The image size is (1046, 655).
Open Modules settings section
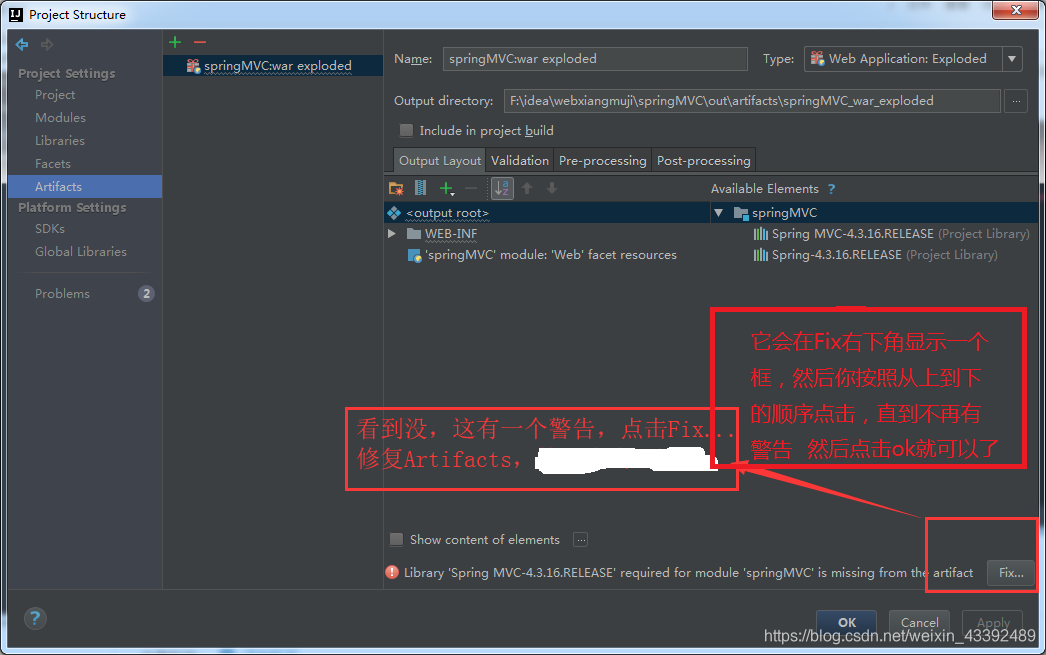(x=60, y=117)
